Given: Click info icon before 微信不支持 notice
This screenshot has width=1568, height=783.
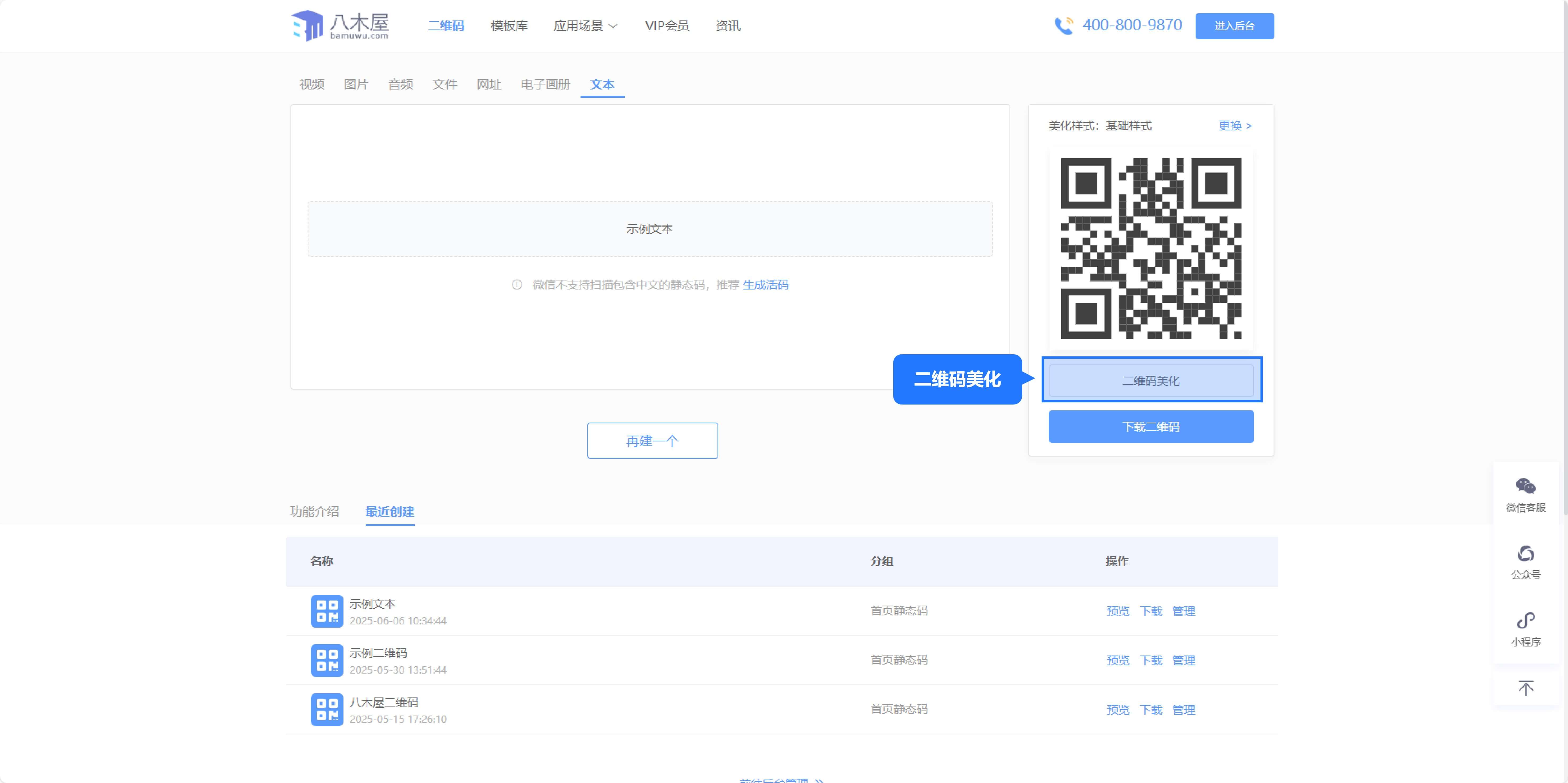Looking at the screenshot, I should (517, 284).
